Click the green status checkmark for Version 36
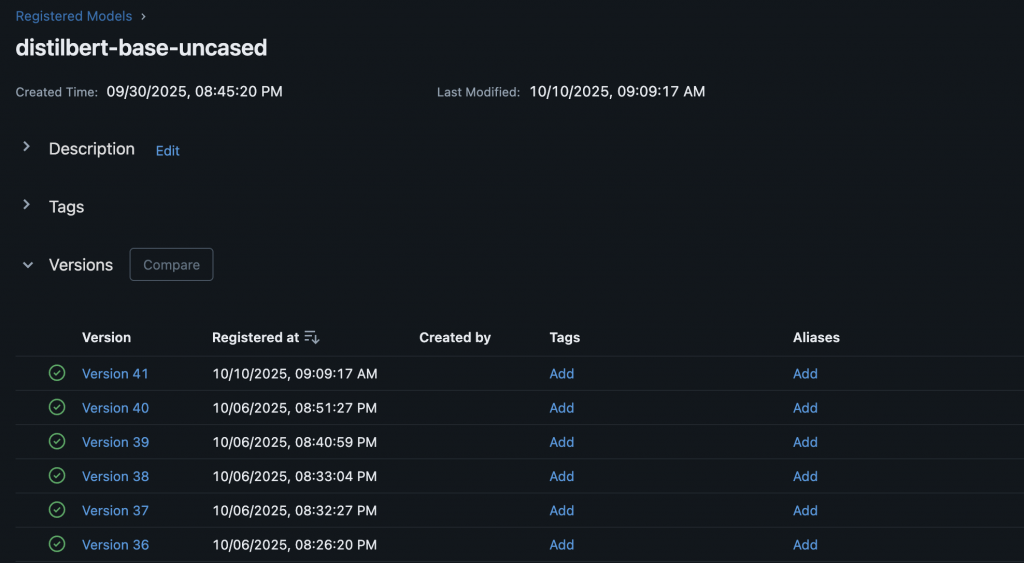The height and width of the screenshot is (563, 1024). (x=57, y=544)
